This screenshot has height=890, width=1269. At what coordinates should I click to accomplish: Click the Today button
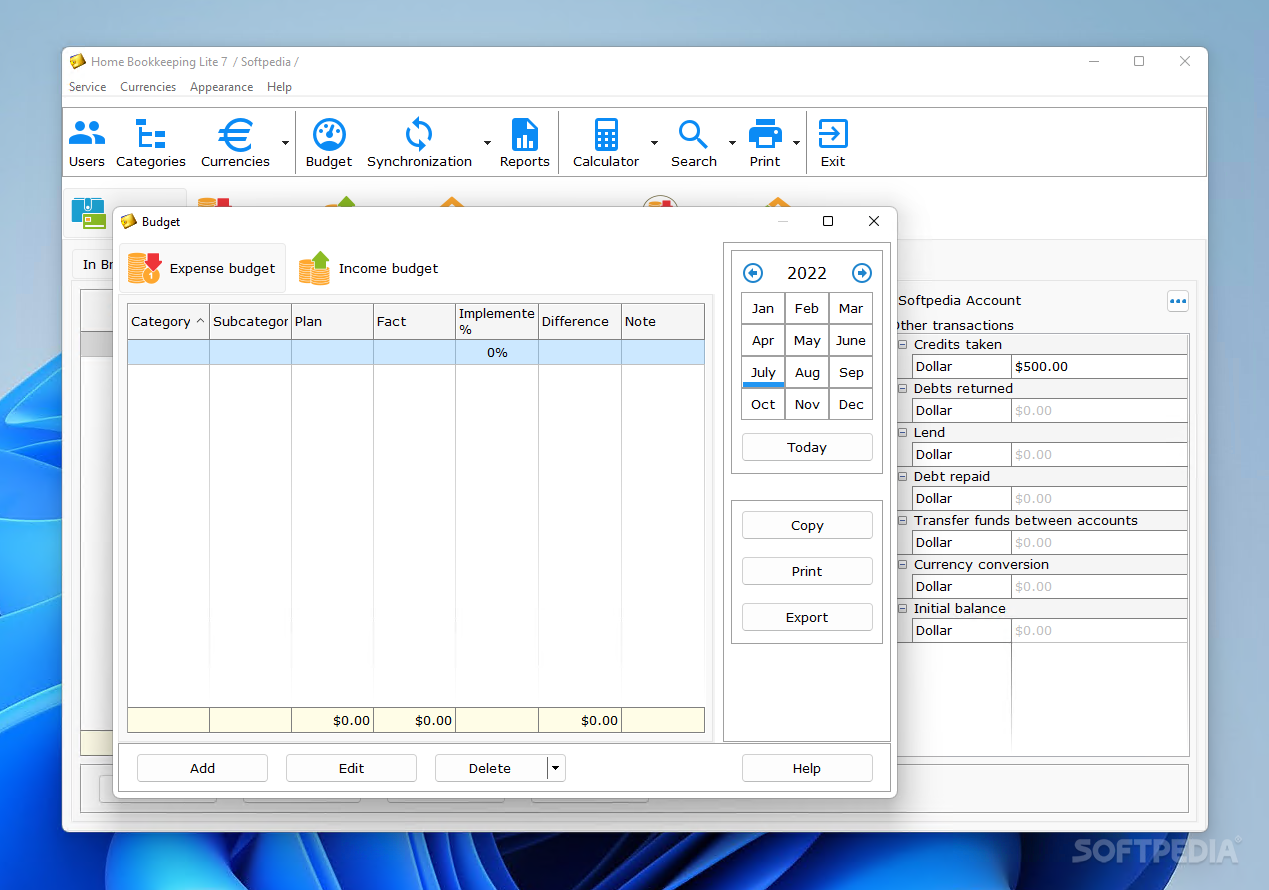tap(807, 447)
